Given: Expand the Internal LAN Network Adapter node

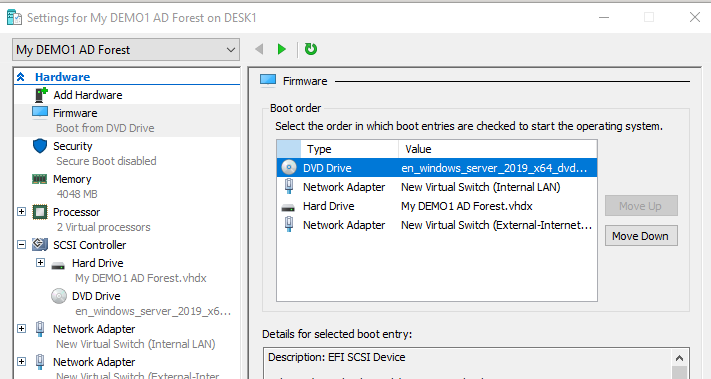Looking at the screenshot, I should point(21,329).
